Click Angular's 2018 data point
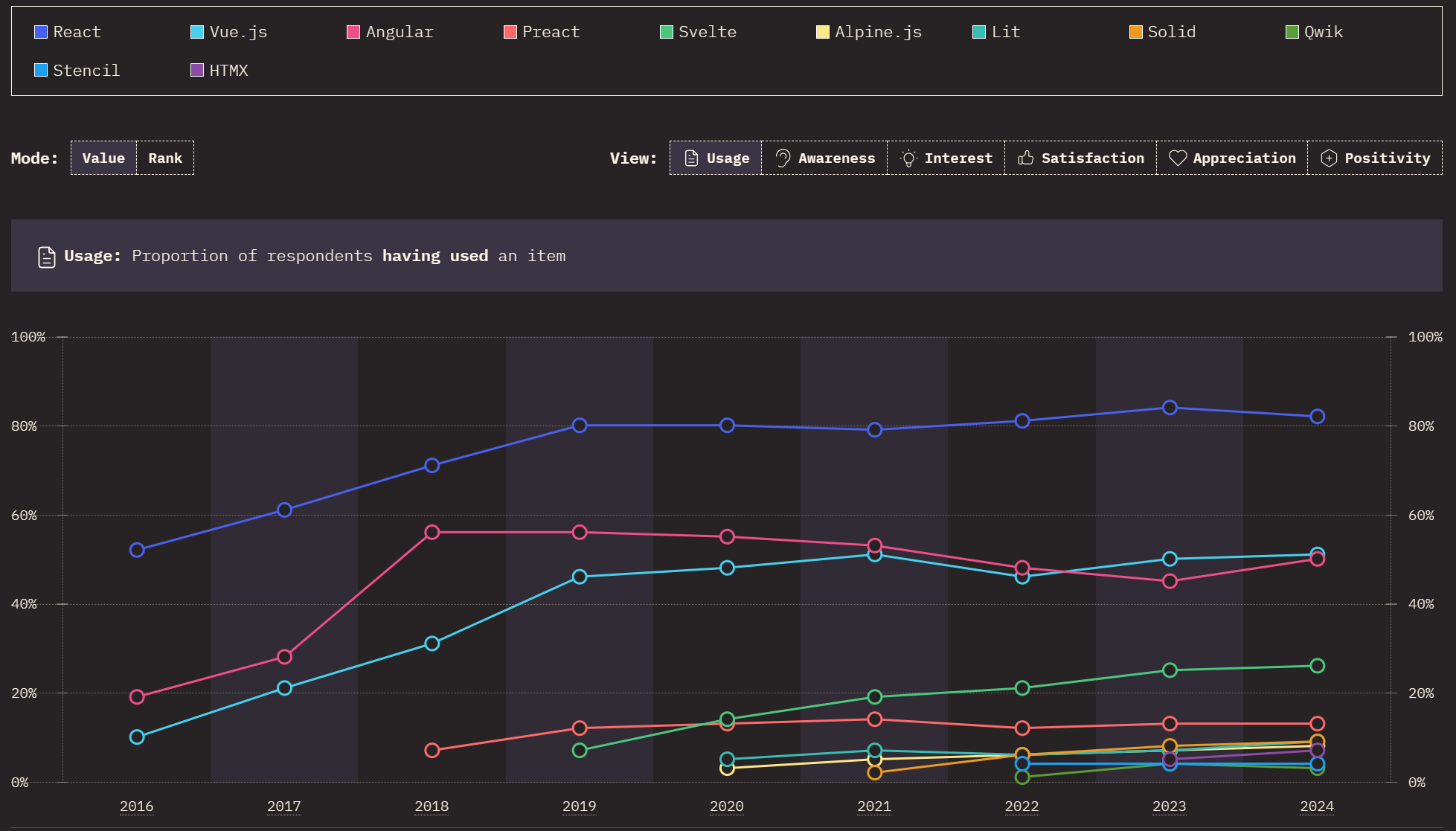This screenshot has width=1456, height=831. [x=432, y=532]
